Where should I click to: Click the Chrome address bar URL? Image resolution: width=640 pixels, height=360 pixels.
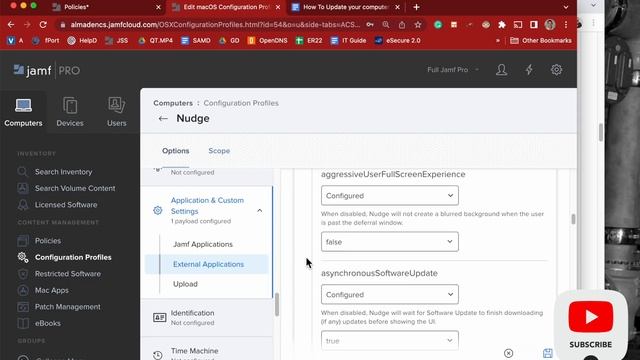(215, 25)
